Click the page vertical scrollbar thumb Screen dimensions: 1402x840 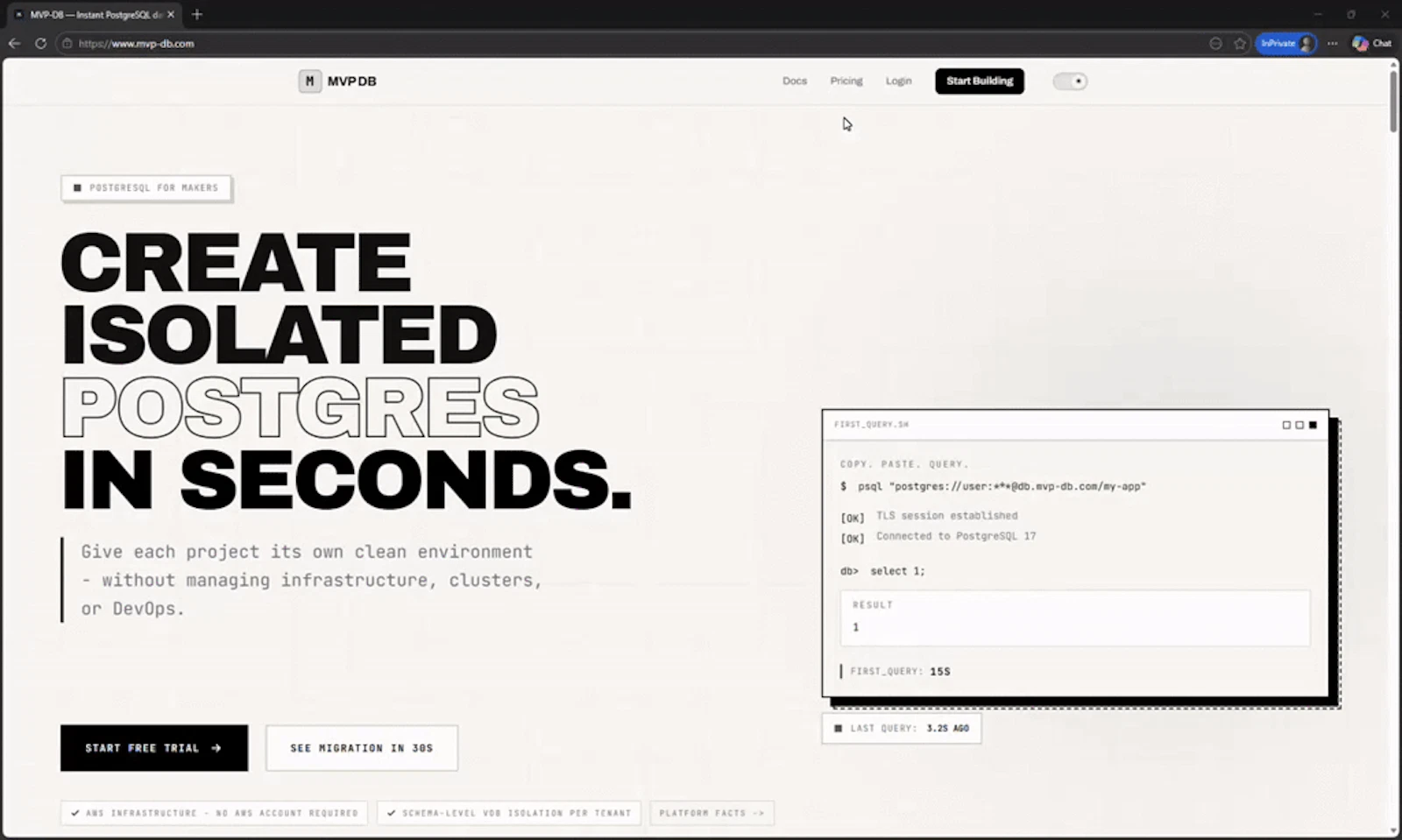click(x=1393, y=101)
